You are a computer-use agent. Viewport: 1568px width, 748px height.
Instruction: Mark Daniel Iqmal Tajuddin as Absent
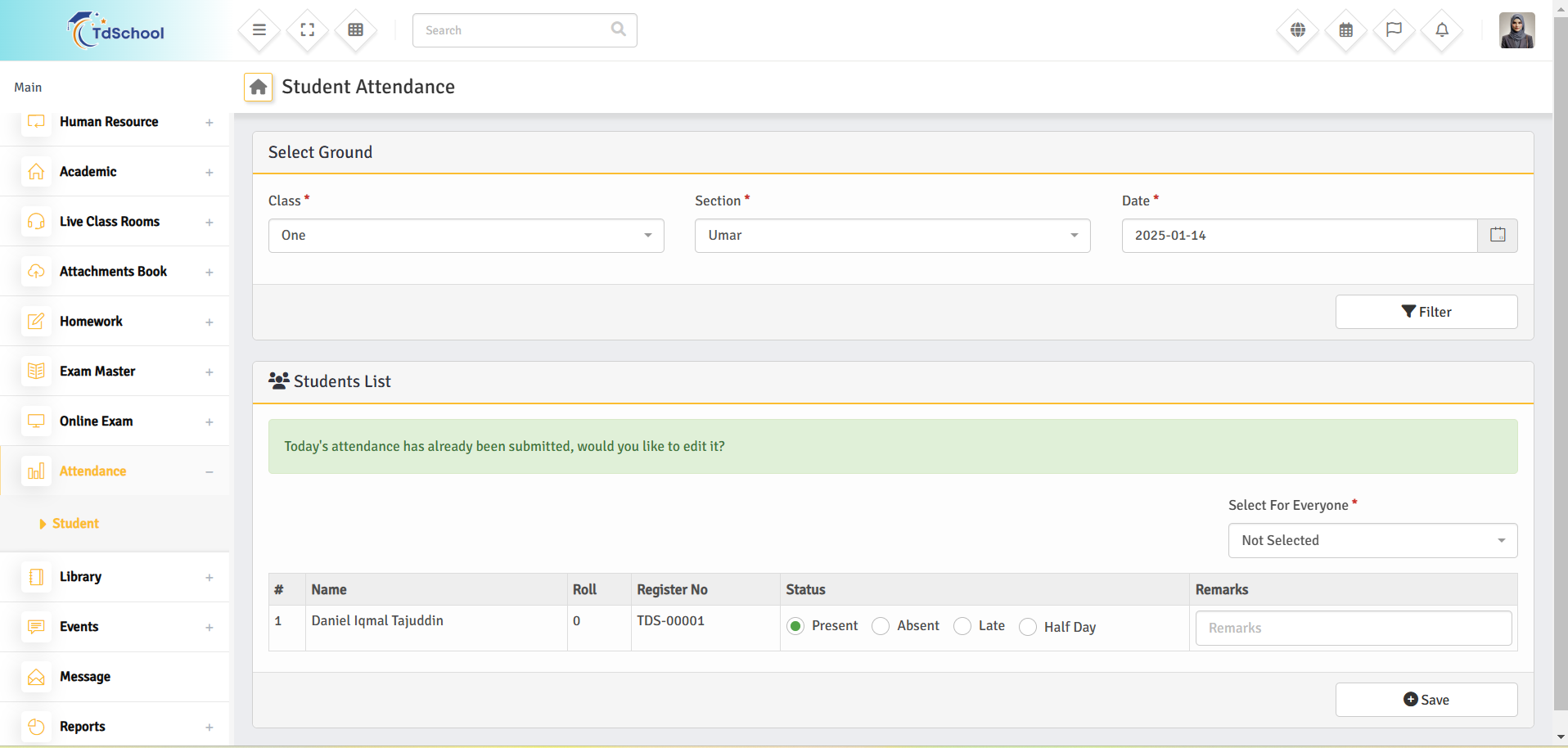pyautogui.click(x=881, y=626)
